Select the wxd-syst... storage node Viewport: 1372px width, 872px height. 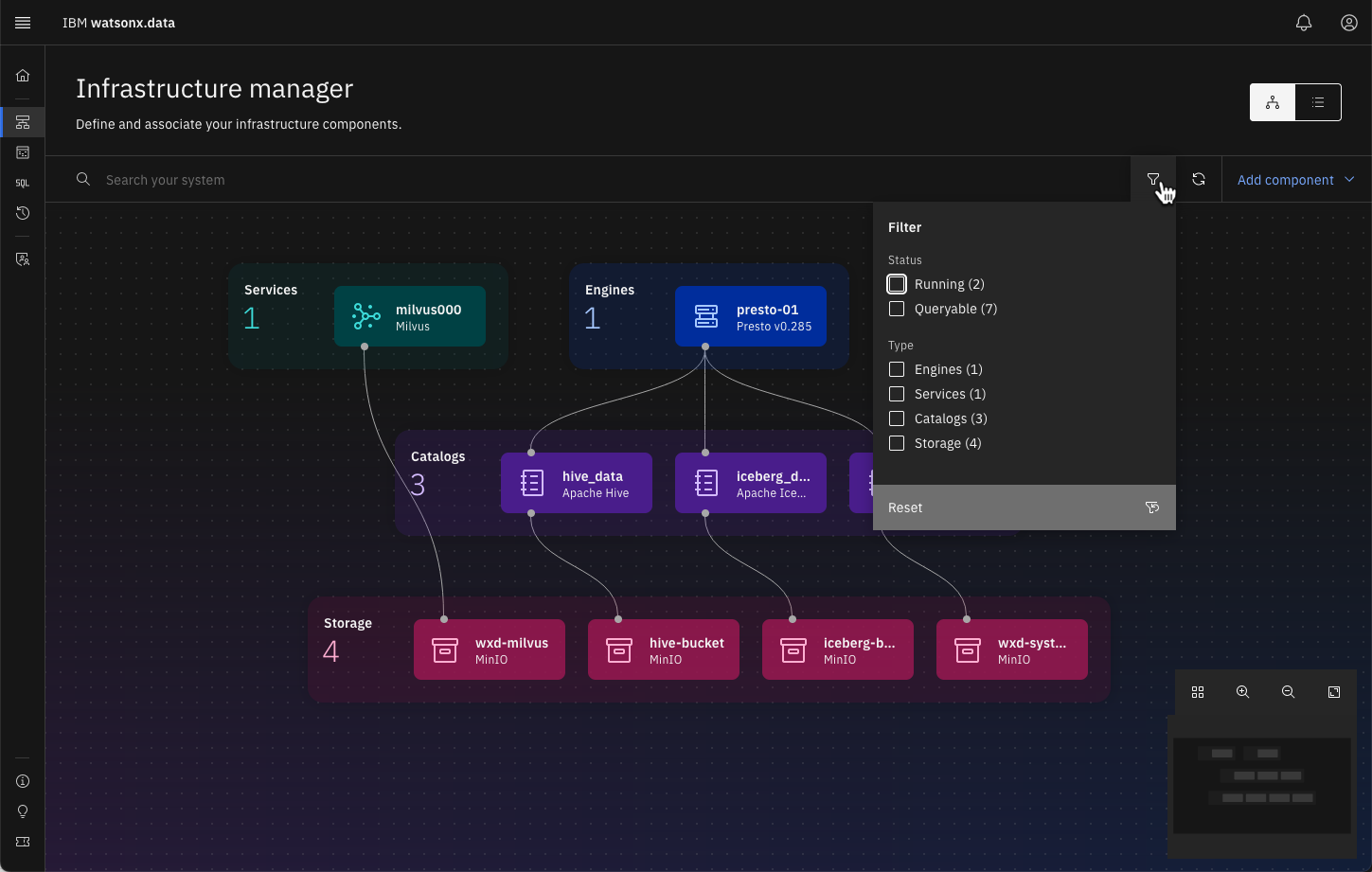[1012, 650]
